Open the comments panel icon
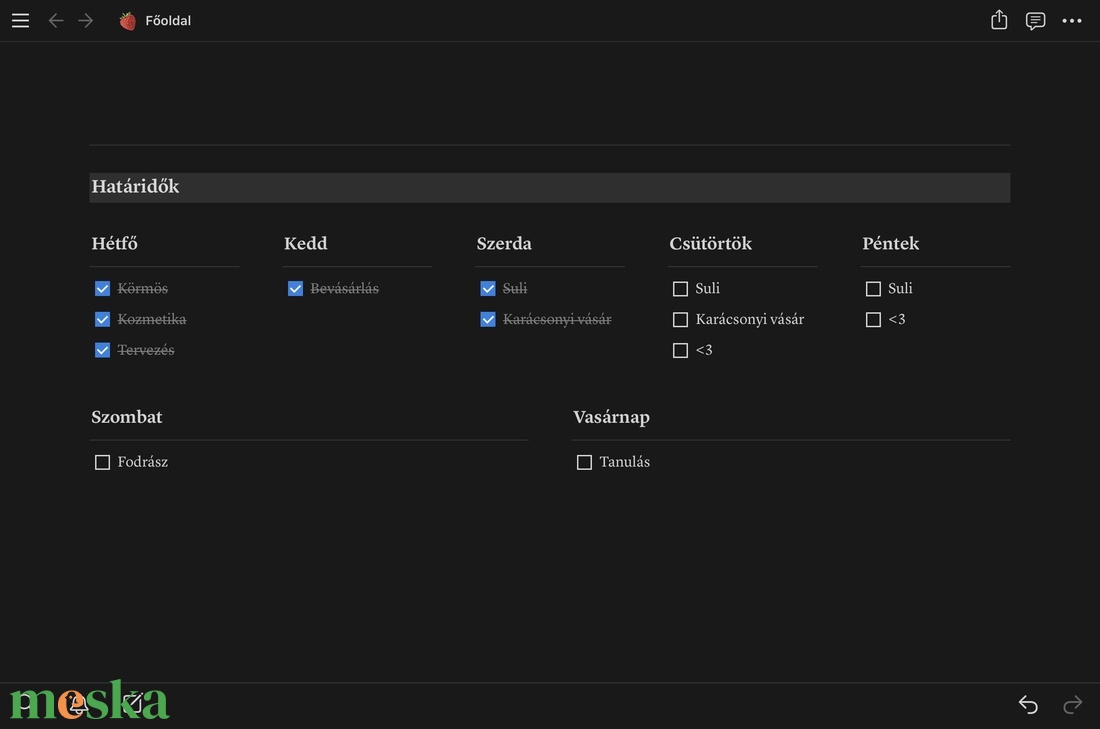 click(x=1035, y=21)
